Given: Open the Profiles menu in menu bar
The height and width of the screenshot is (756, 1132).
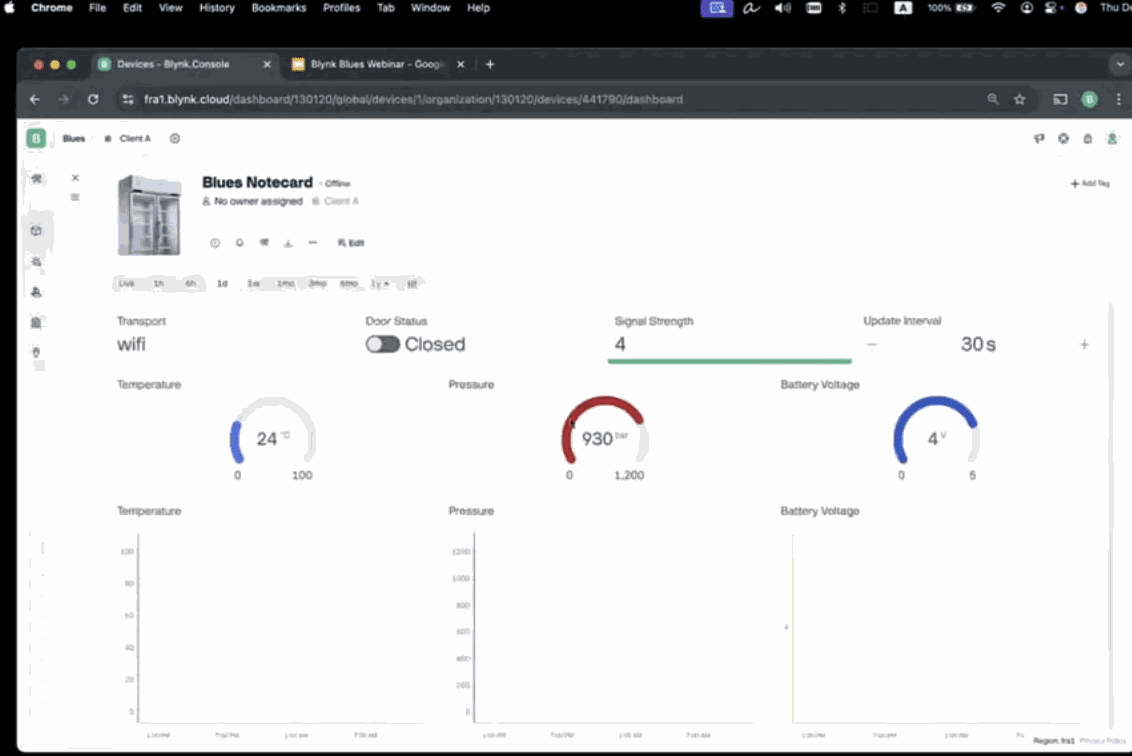Looking at the screenshot, I should point(341,8).
